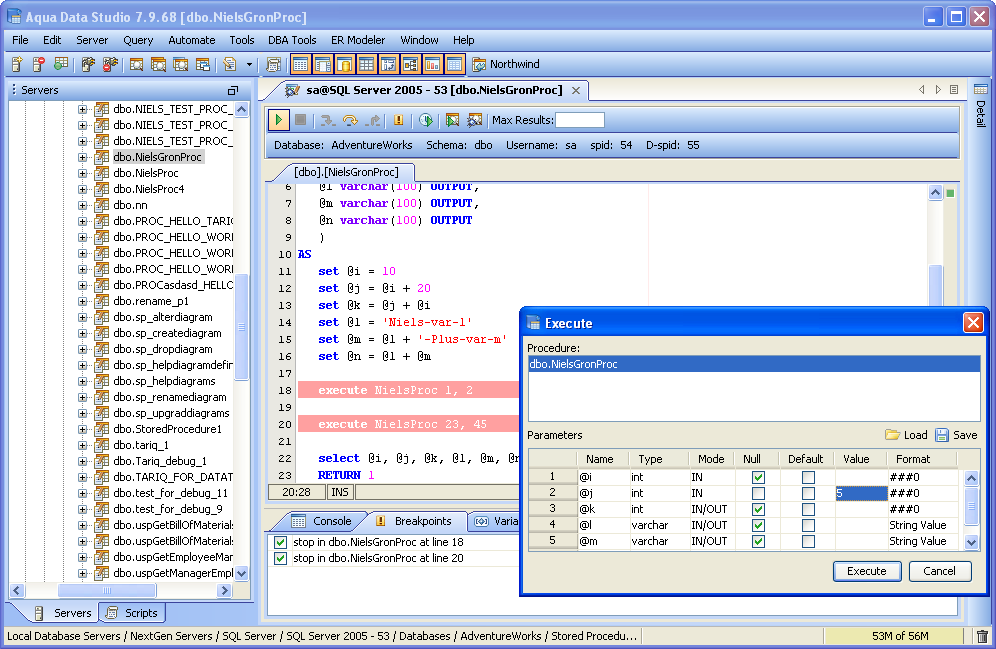996x649 pixels.
Task: Uncheck the Null checkbox for @i parameter
Action: pyautogui.click(x=758, y=477)
